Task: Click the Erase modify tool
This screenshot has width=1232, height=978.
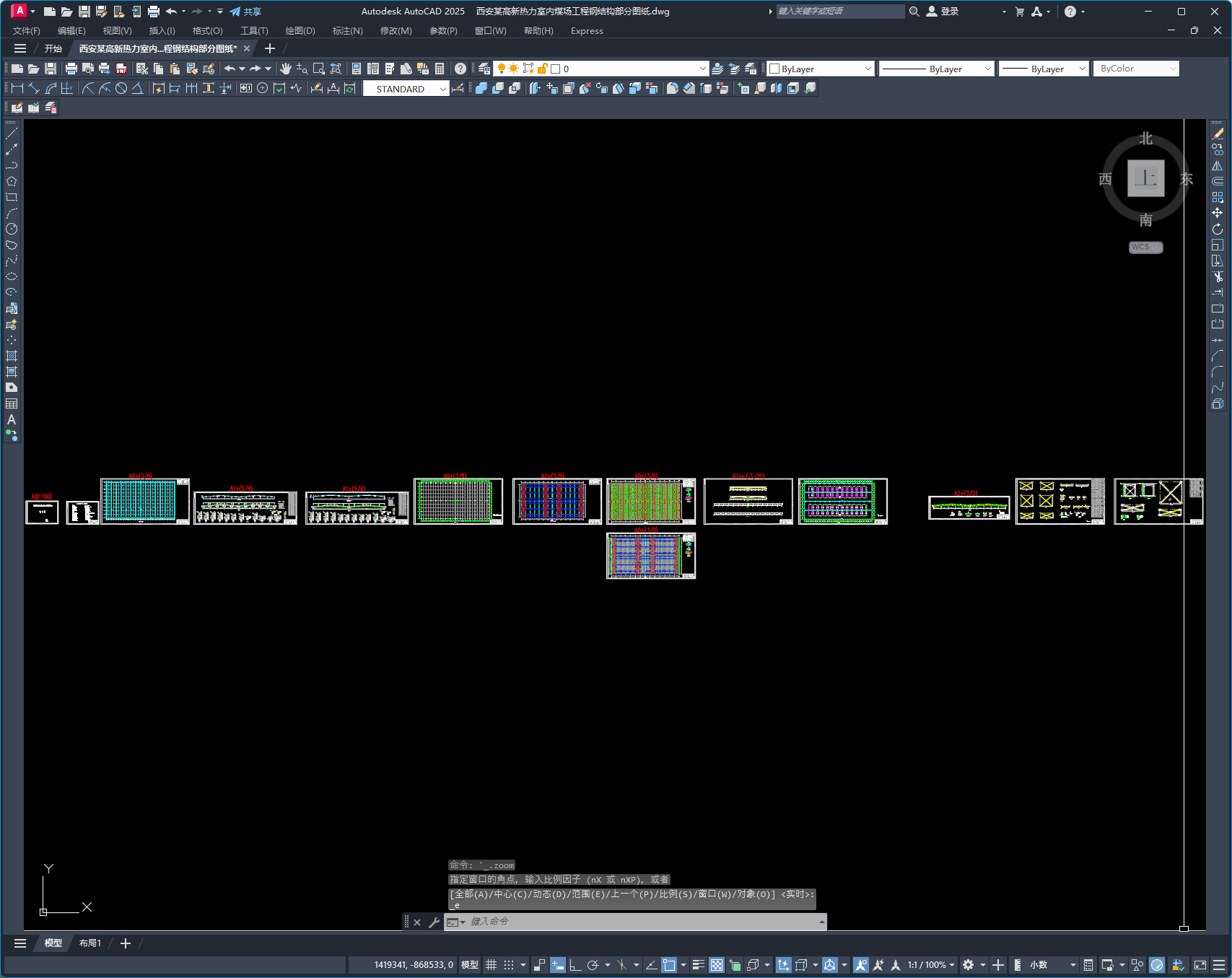Action: (x=1218, y=134)
